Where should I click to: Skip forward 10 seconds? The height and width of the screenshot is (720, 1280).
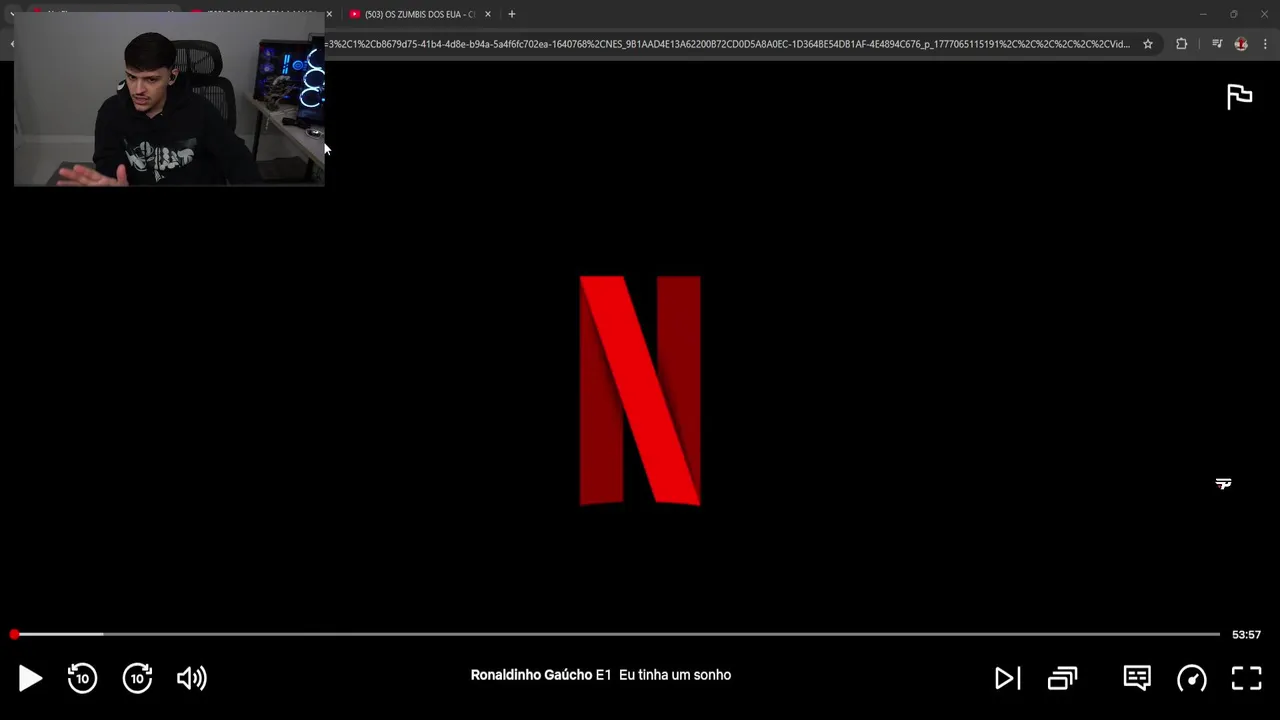(137, 678)
